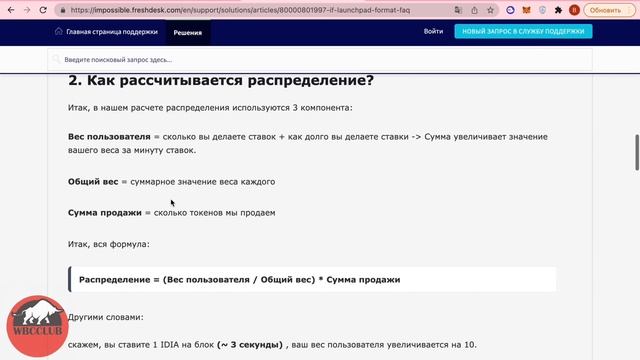
Task: Click the bold text Общий вес
Action: (93, 182)
